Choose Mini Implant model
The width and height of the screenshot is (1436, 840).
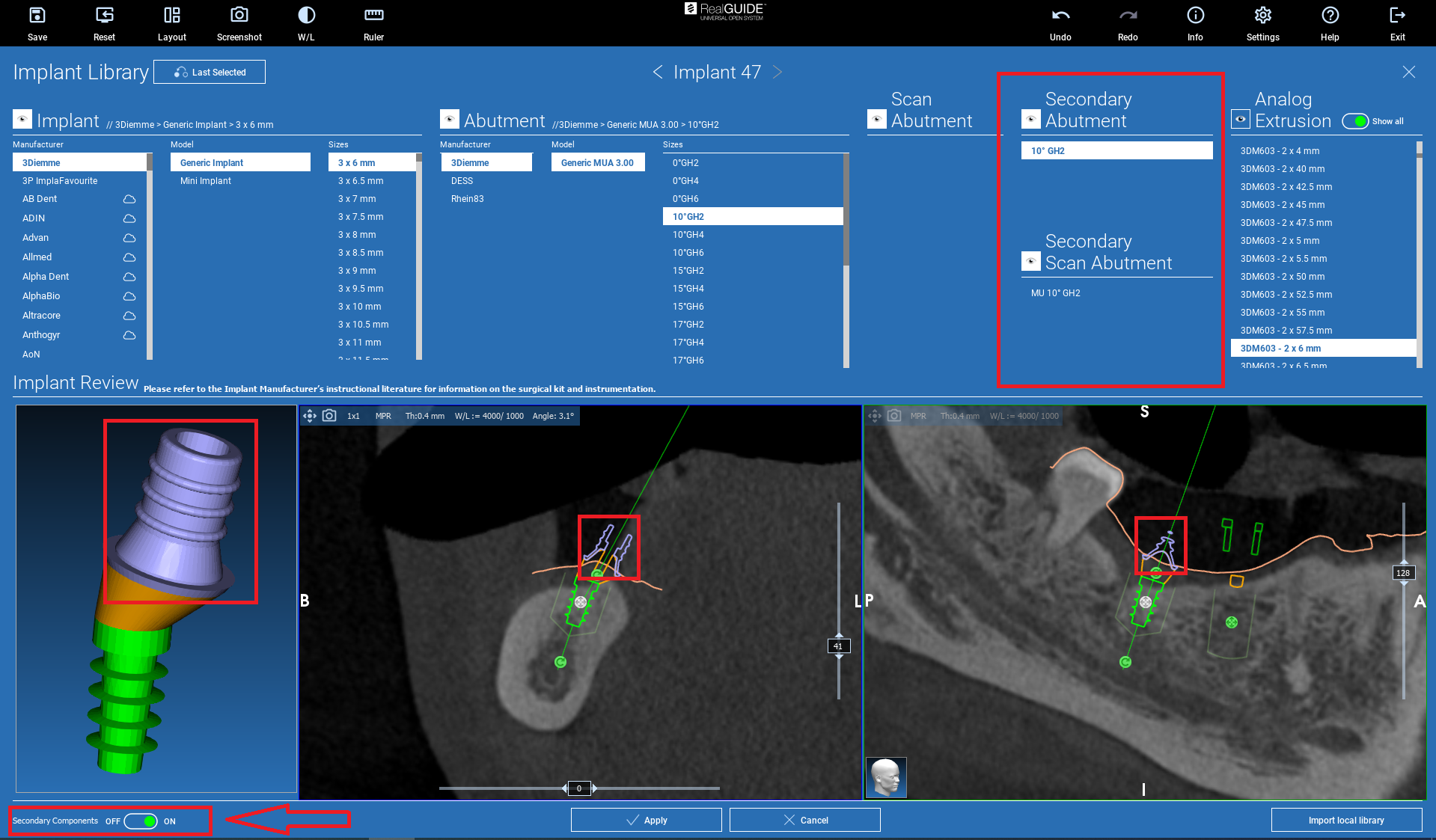206,181
